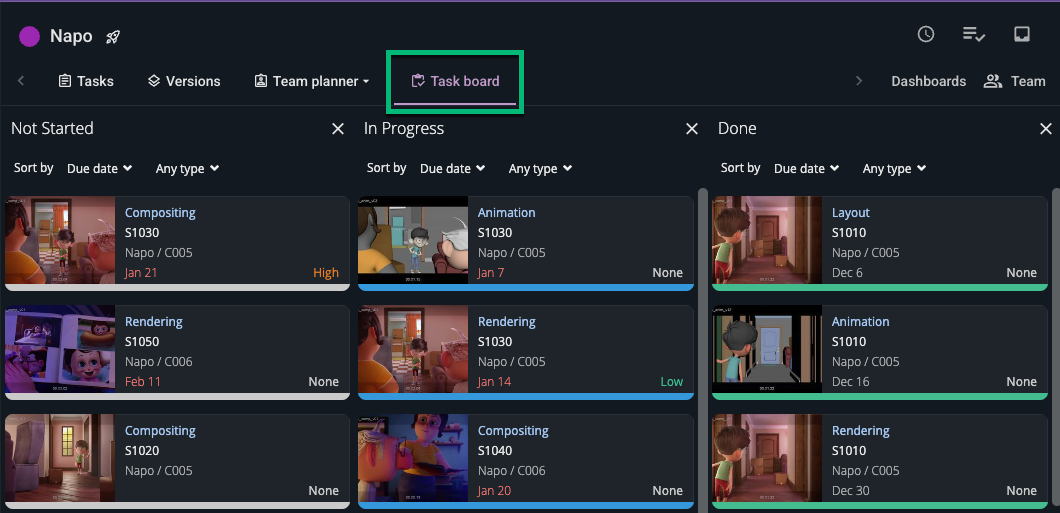
Task: Open Any type filter in Not Started
Action: coord(187,168)
